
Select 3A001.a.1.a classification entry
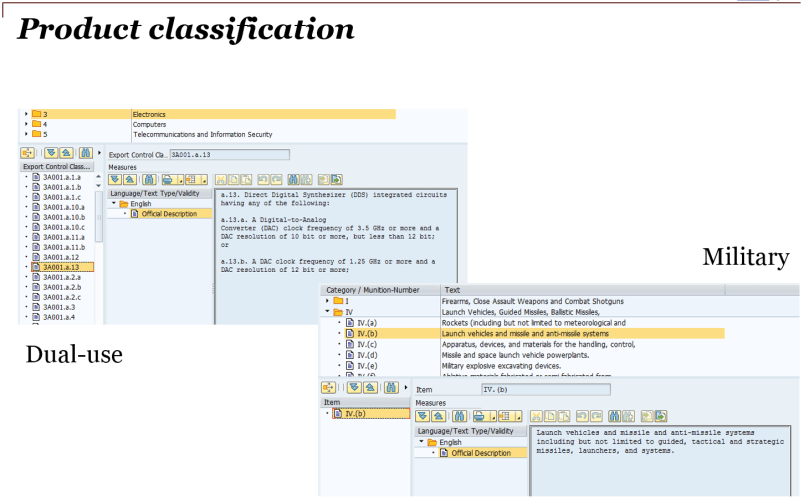click(62, 177)
